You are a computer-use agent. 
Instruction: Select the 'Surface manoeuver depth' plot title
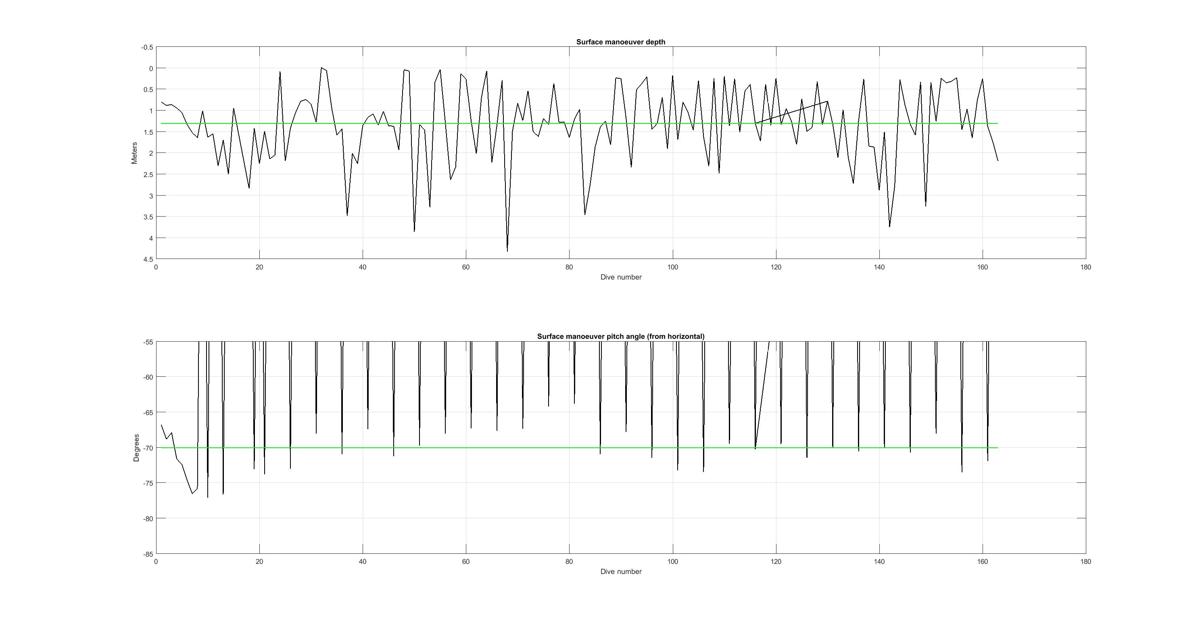(x=620, y=42)
